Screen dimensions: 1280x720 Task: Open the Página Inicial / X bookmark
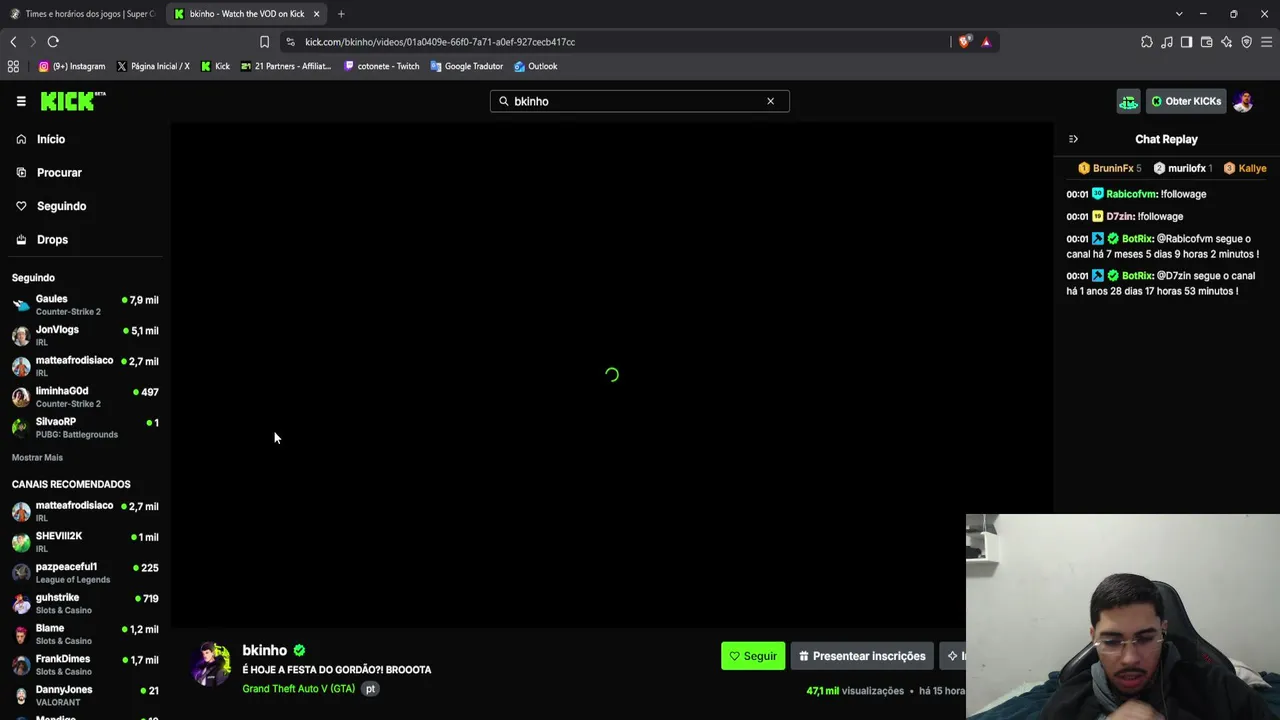(x=153, y=66)
